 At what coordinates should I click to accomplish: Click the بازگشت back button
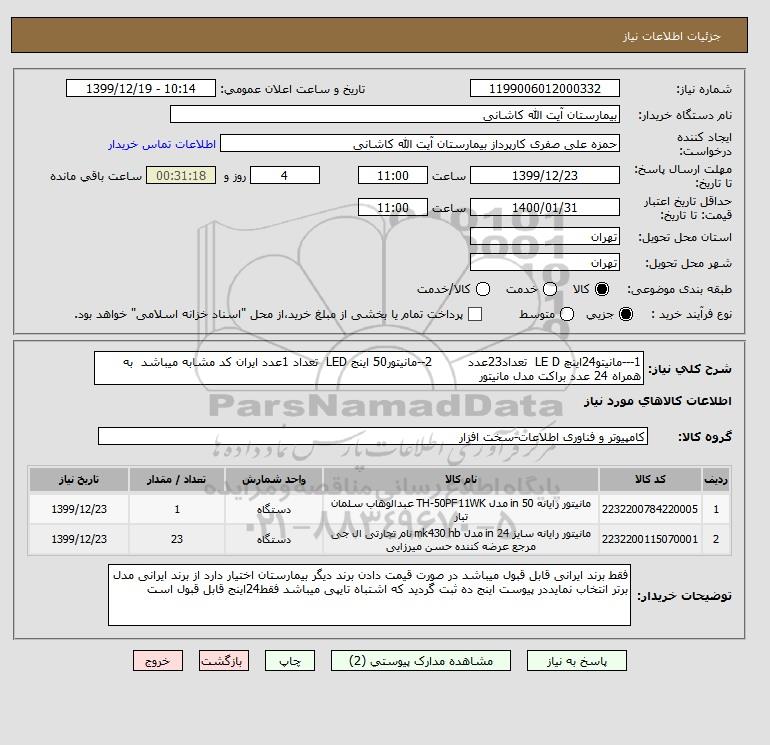[224, 661]
